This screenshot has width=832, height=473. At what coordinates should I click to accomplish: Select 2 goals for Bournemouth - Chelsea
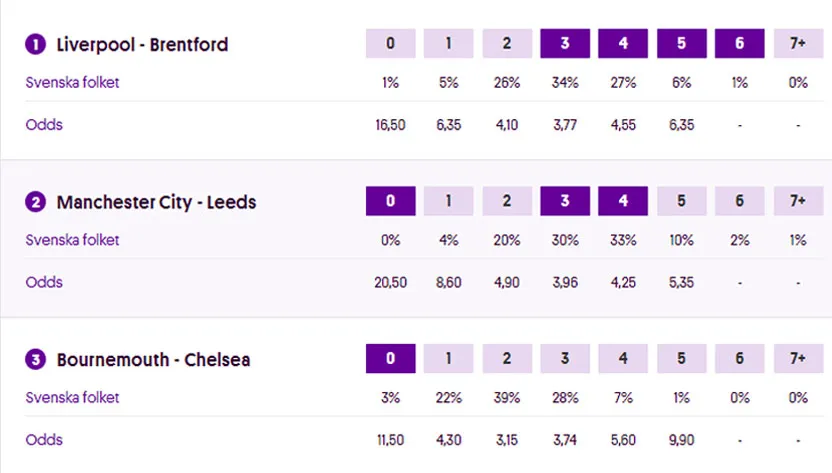[507, 359]
